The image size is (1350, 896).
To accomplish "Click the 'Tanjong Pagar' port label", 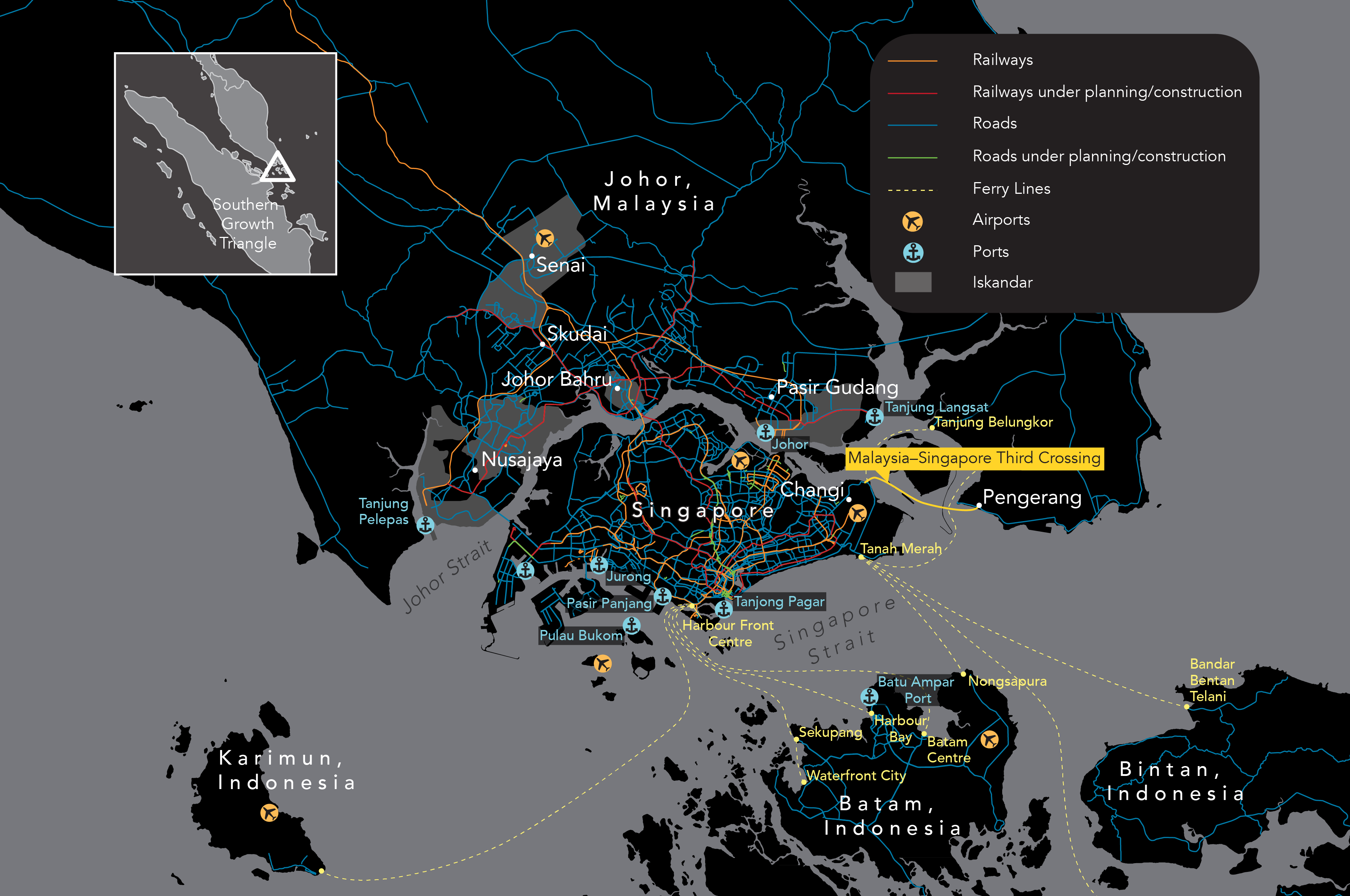I will tap(779, 602).
